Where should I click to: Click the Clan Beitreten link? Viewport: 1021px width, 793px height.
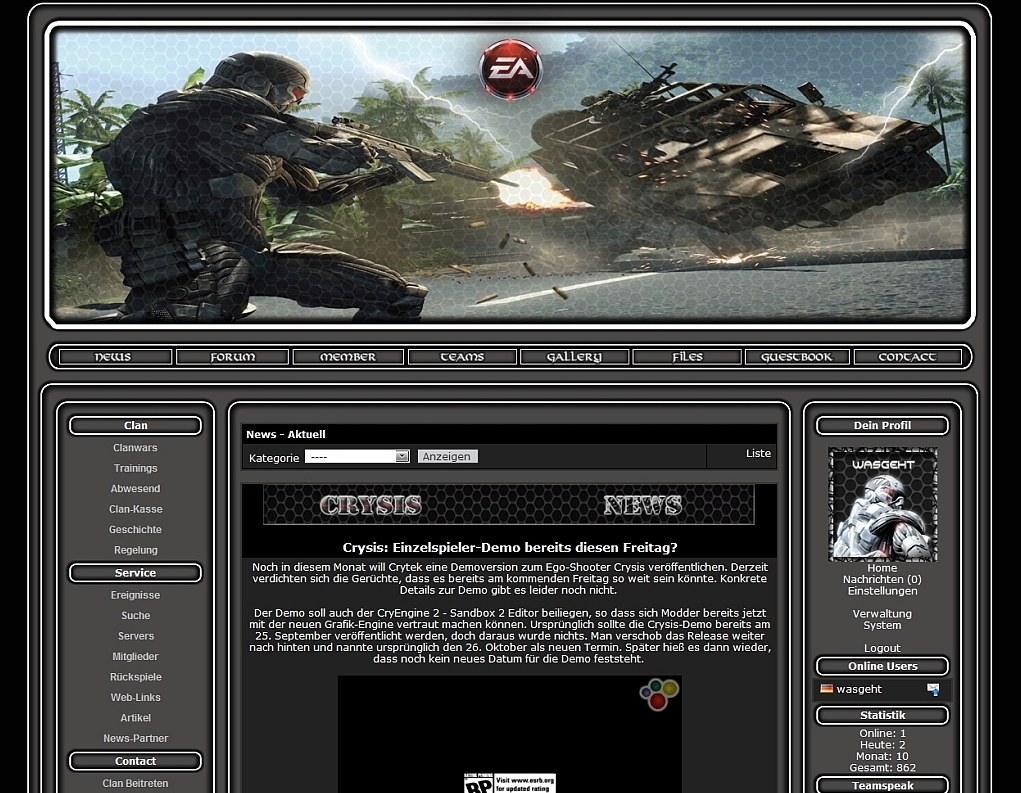coord(135,783)
